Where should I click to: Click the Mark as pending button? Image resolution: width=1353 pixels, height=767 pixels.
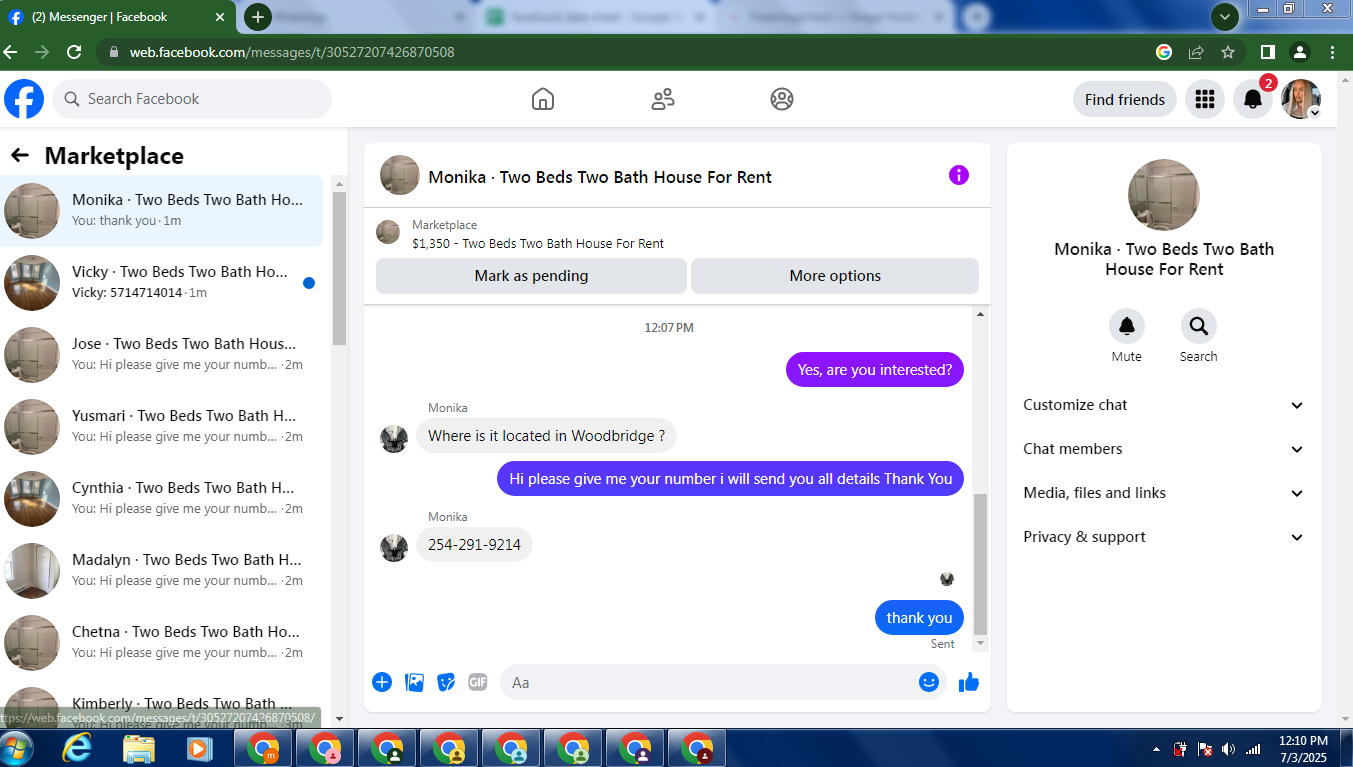pyautogui.click(x=531, y=276)
